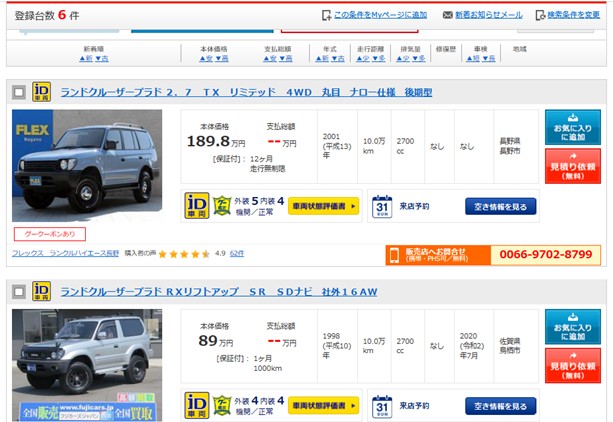Viewport: 613px width, 422px height.
Task: Click the phone icon in the orange inquiry banner
Action: pos(394,255)
